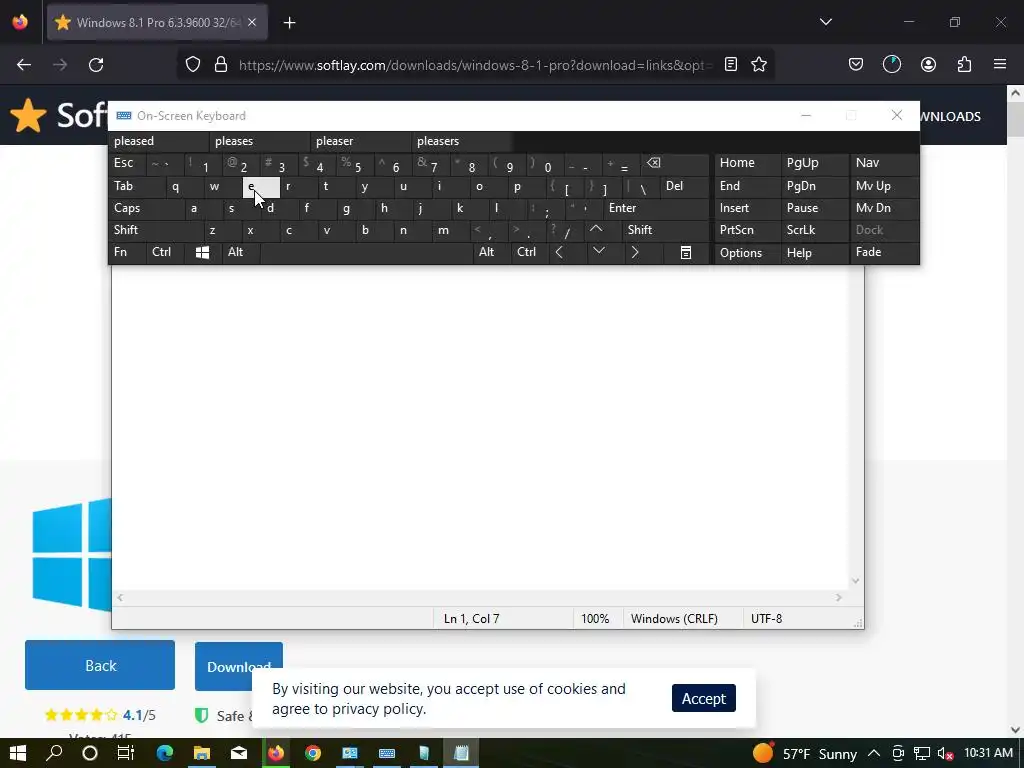This screenshot has width=1024, height=768.
Task: Open Firefox hamburger application menu
Action: 1000,65
